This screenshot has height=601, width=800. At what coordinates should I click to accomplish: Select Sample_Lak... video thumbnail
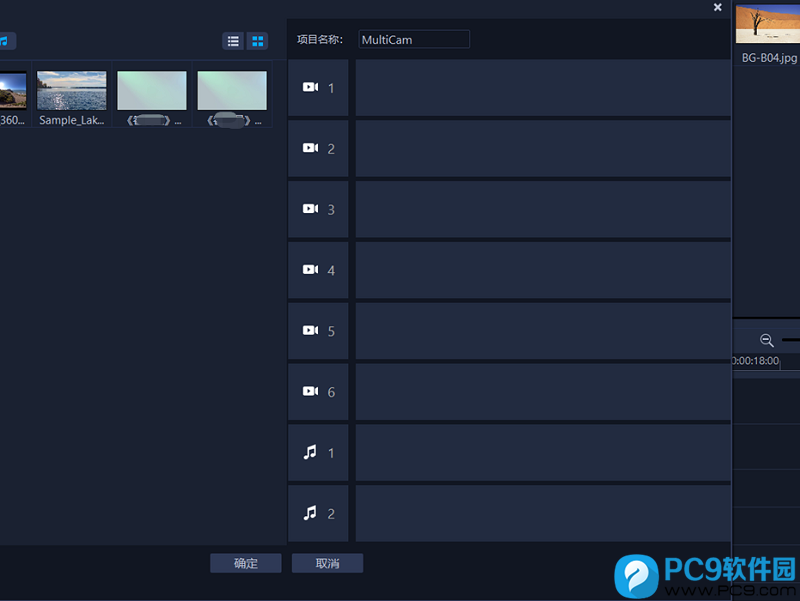[71, 90]
